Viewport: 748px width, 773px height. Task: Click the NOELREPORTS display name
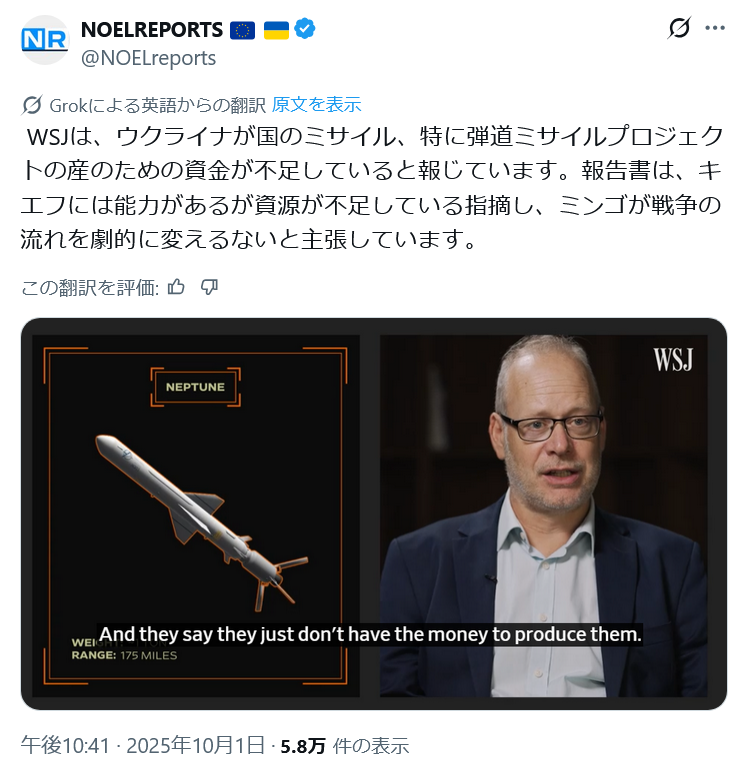[x=152, y=30]
